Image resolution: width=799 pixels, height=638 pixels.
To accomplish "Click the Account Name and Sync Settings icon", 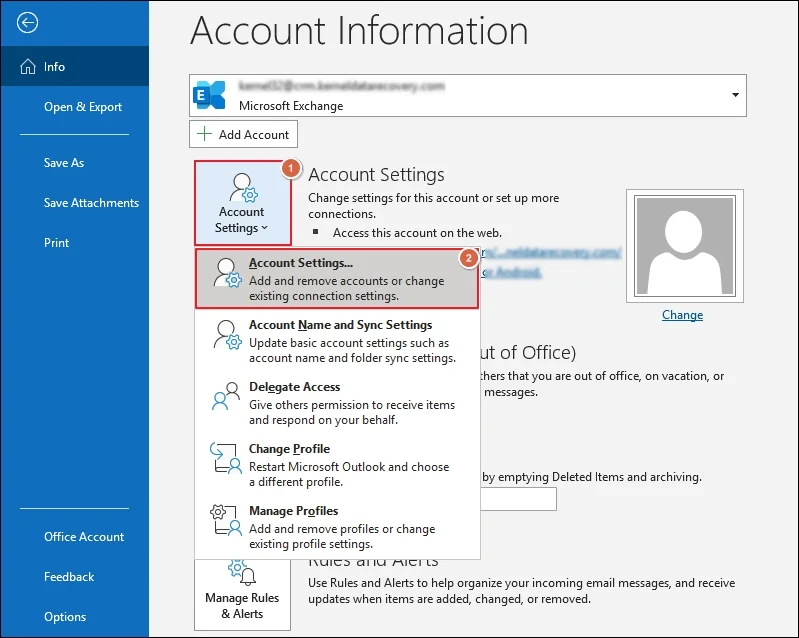I will pyautogui.click(x=228, y=335).
